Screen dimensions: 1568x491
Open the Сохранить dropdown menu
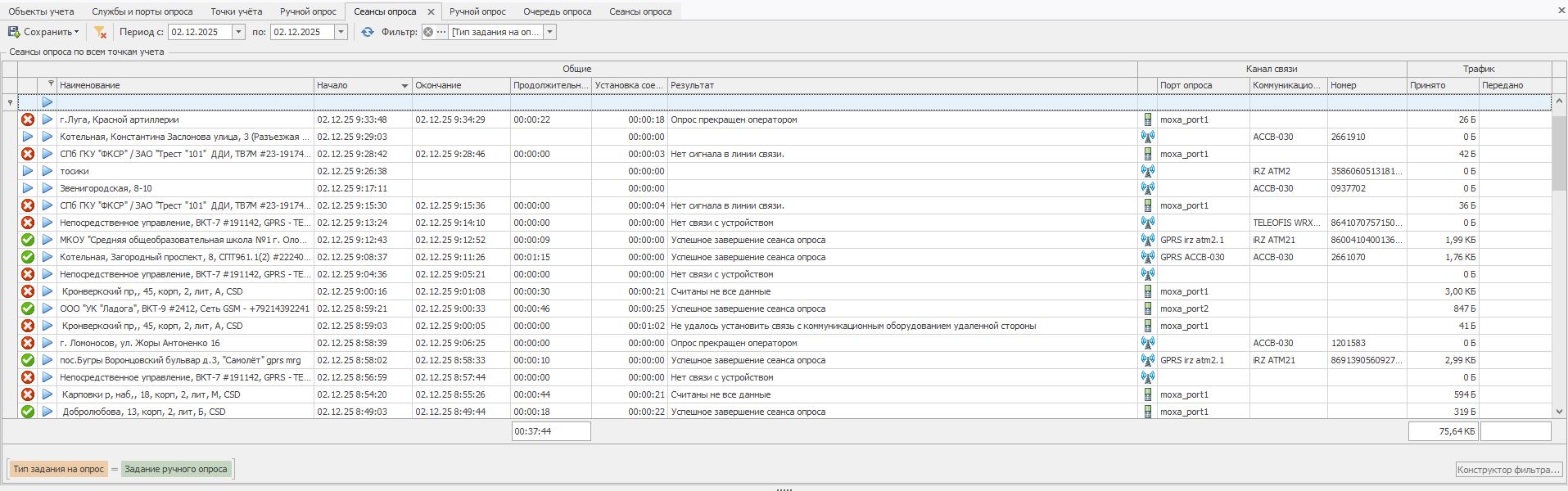[x=77, y=32]
